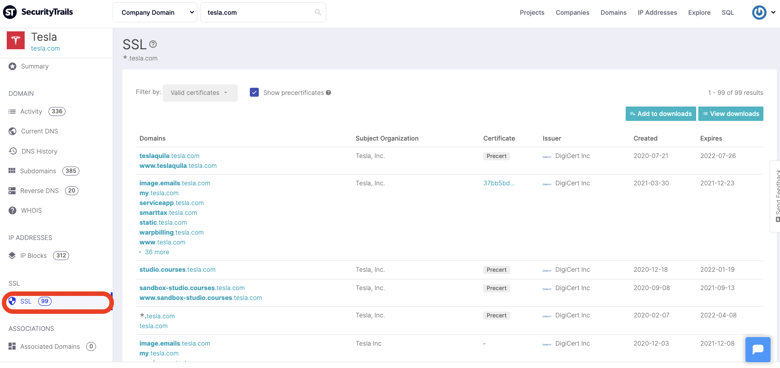Open the chat support bubble
780x368 pixels.
[x=758, y=349]
